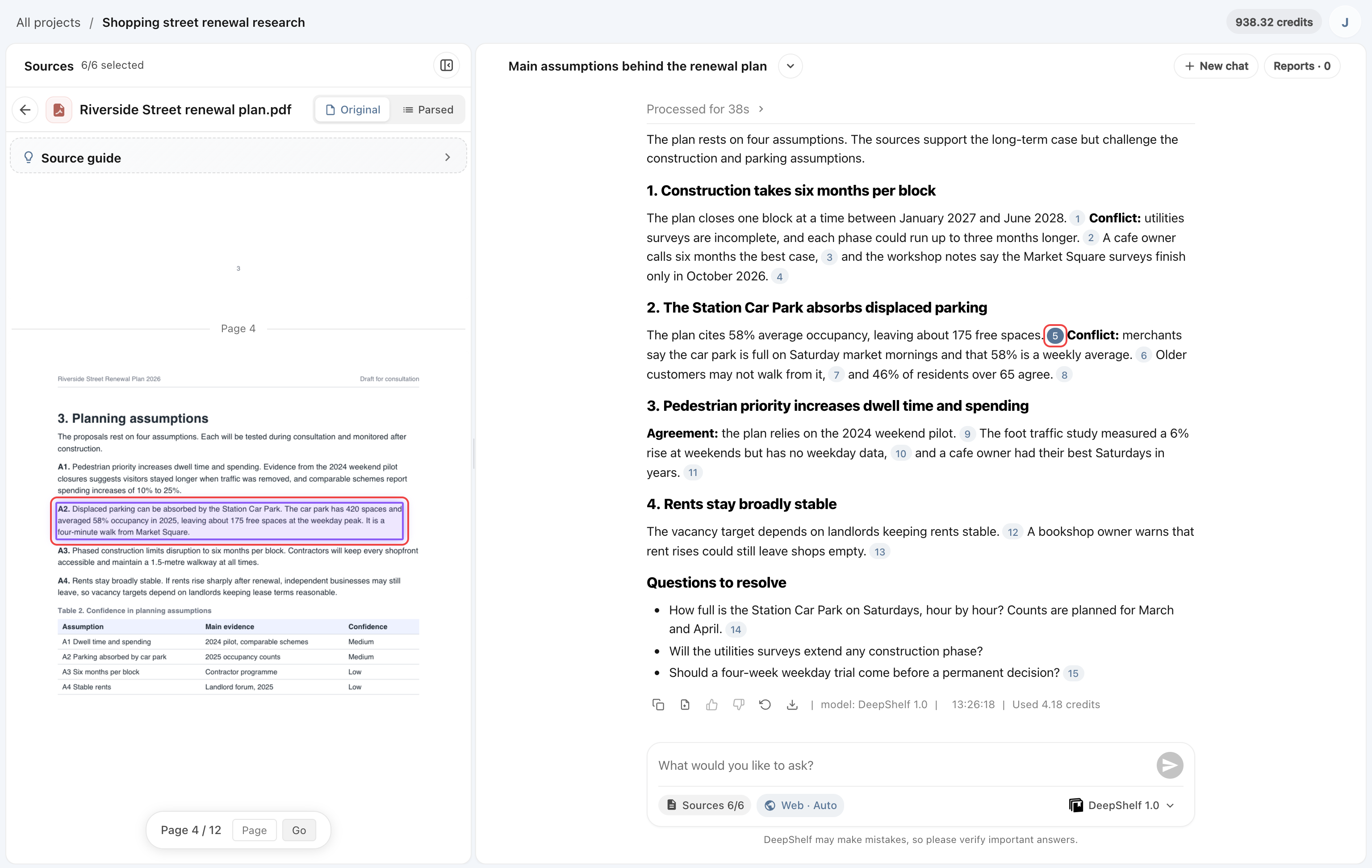This screenshot has height=868, width=1372.
Task: Open citation 11
Action: tap(692, 473)
